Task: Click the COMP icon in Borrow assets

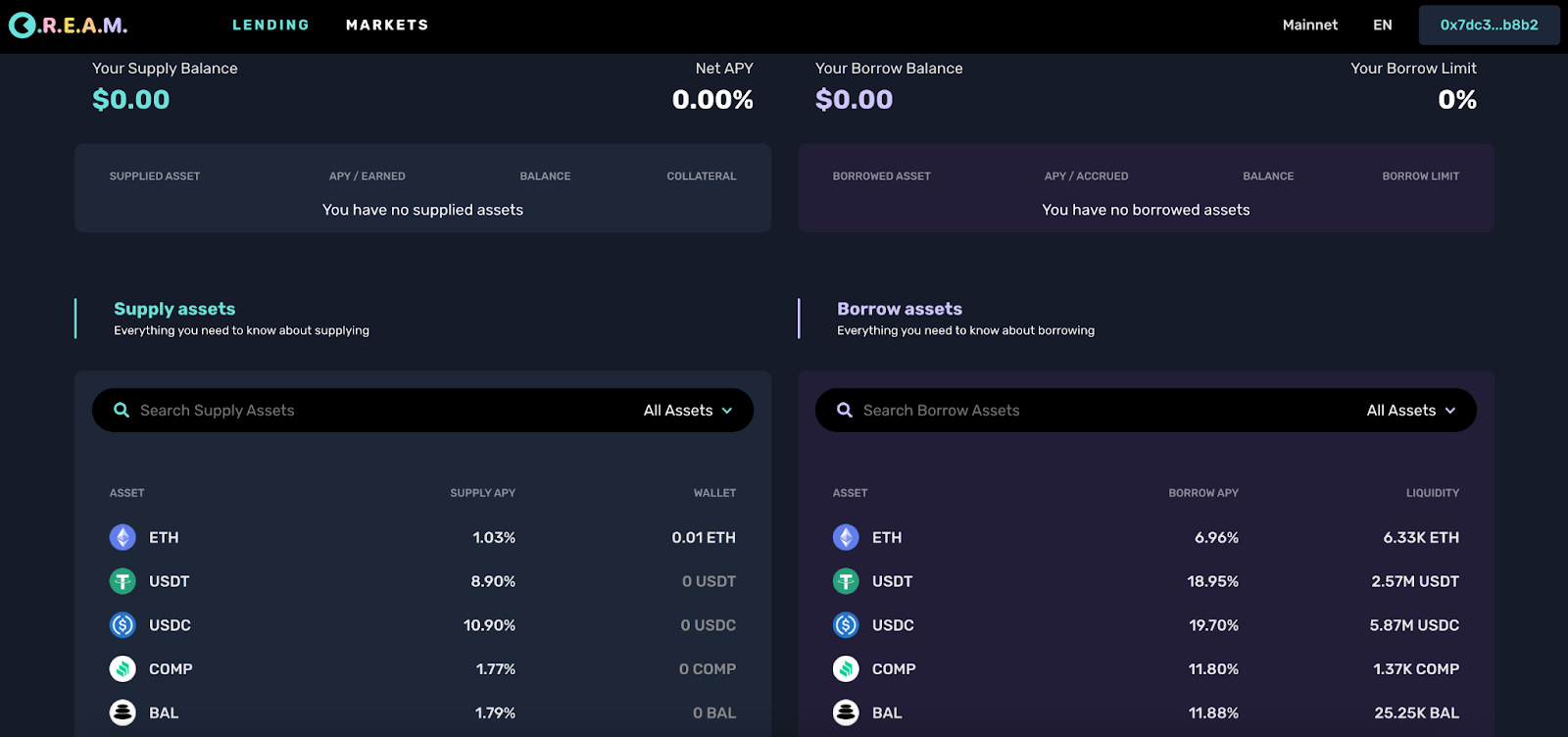Action: 846,669
